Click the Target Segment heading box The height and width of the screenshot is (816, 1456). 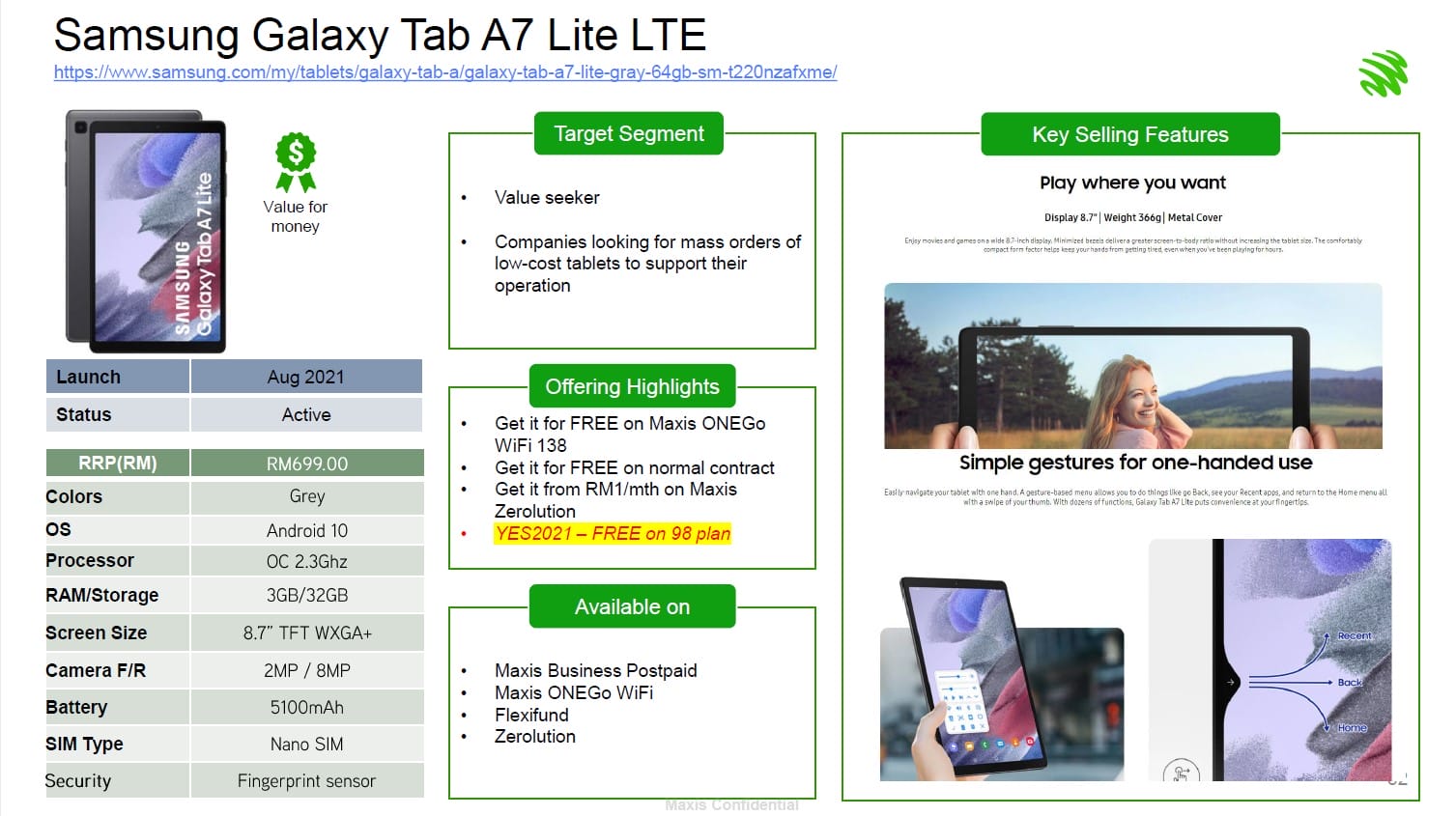(629, 133)
